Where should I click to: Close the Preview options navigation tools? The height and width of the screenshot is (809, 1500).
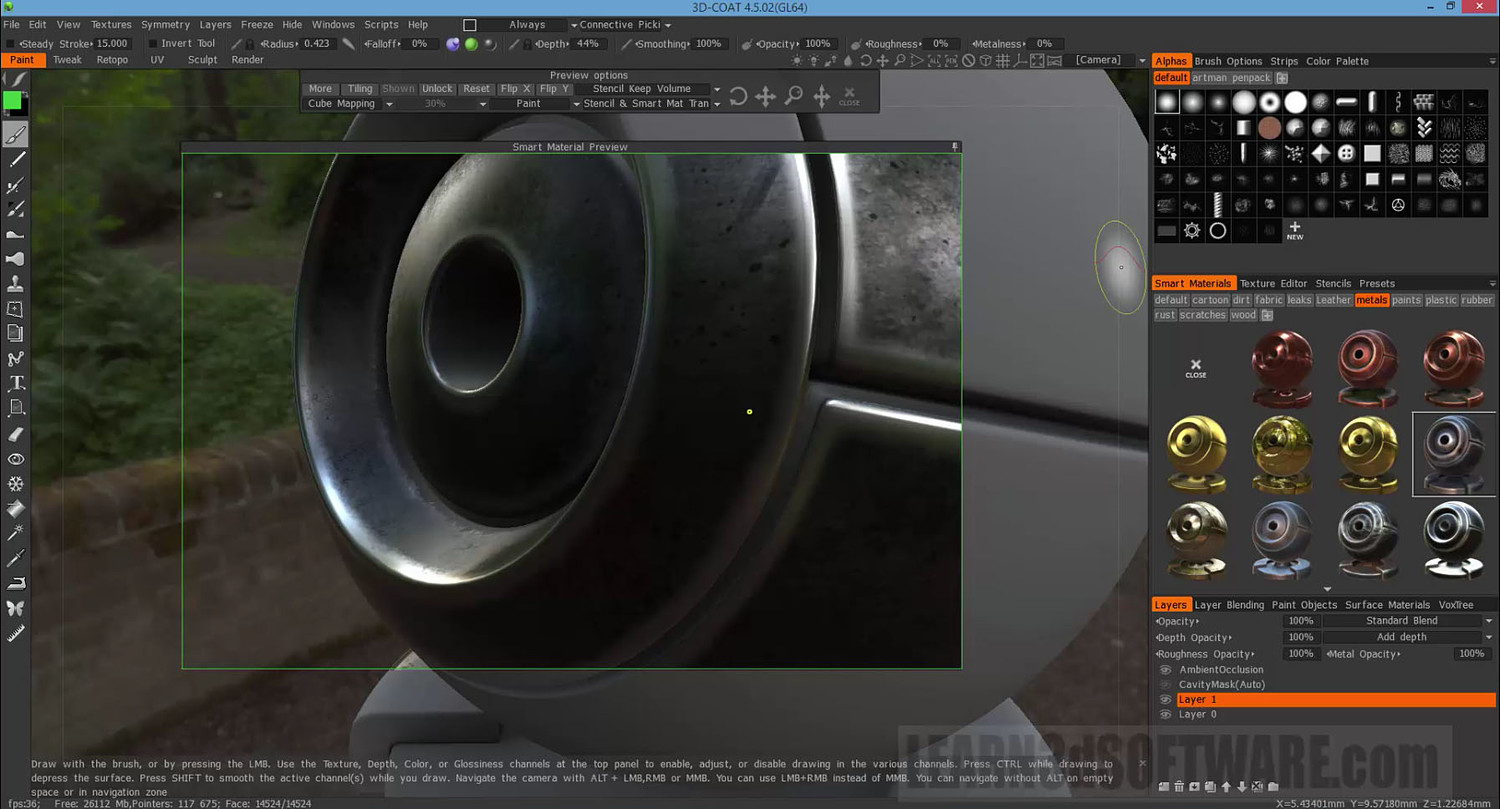849,96
